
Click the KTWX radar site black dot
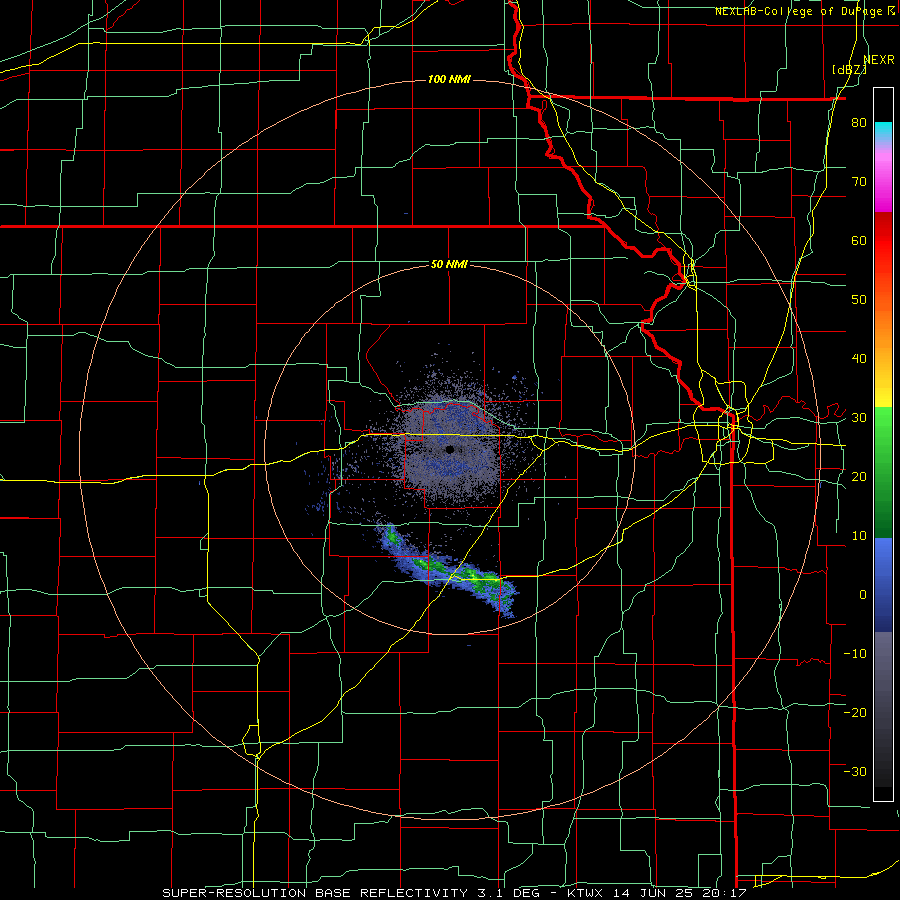[x=450, y=449]
